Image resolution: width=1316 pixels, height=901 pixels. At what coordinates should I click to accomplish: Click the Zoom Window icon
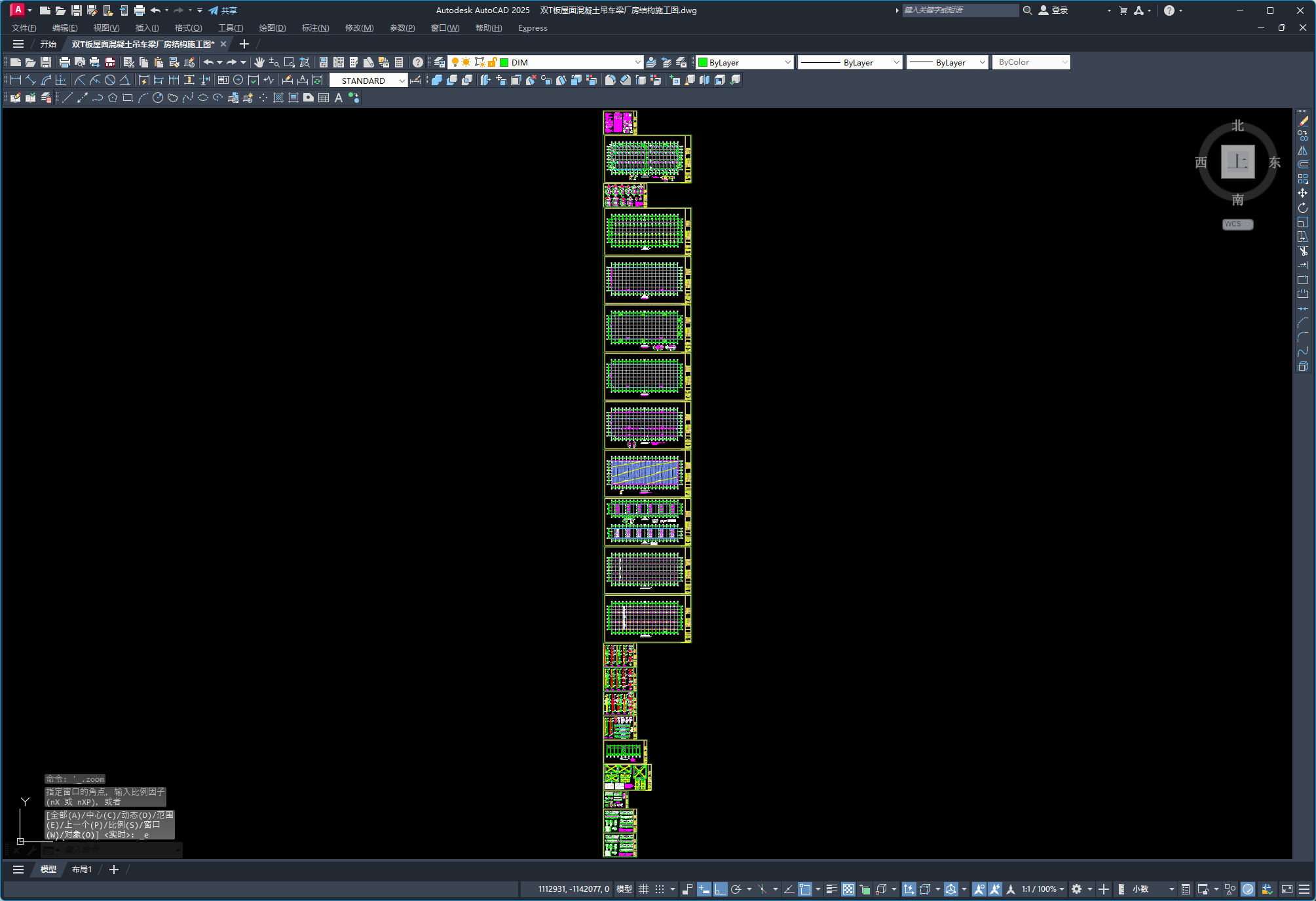290,62
